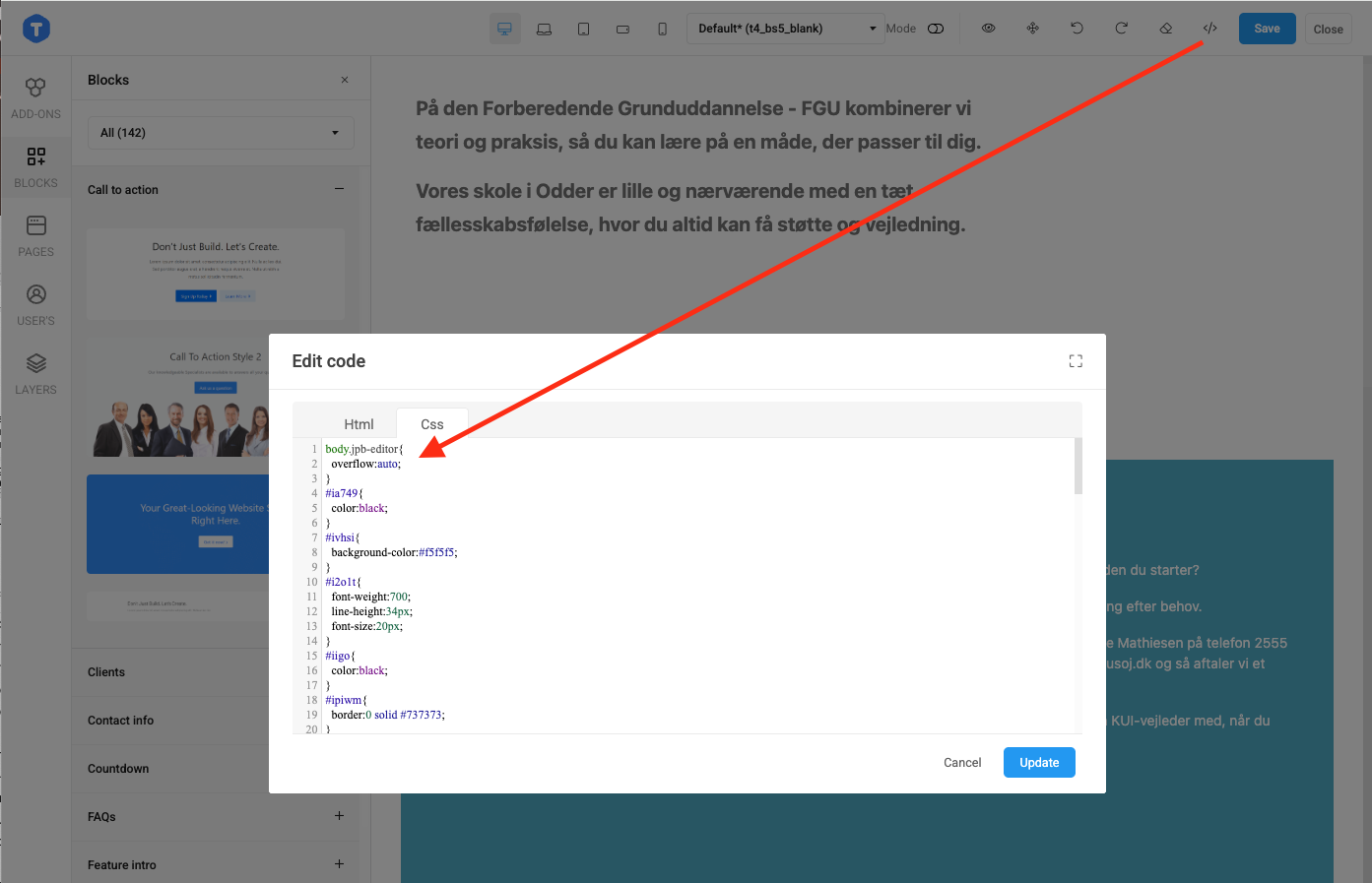
Task: Switch to the Html tab
Action: 359,424
